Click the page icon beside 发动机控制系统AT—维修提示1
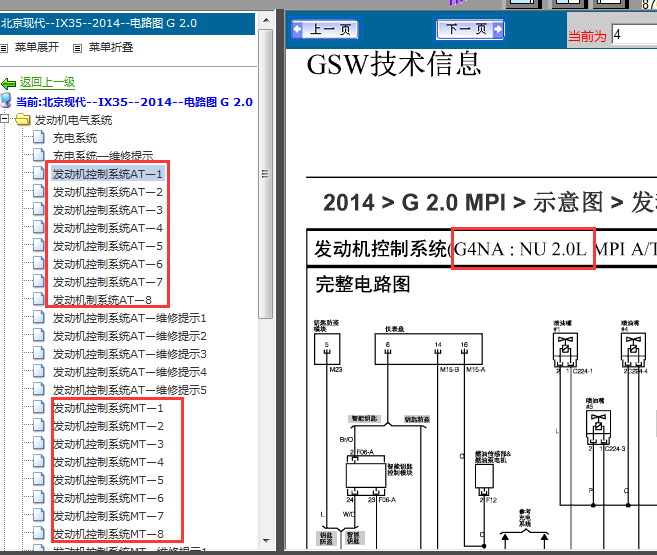This screenshot has width=657, height=555. pyautogui.click(x=39, y=317)
